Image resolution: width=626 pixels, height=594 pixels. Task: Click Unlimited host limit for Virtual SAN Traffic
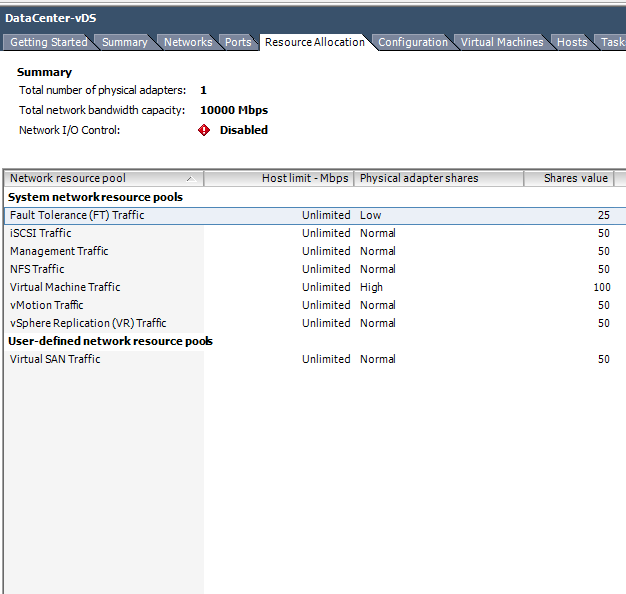tap(326, 359)
